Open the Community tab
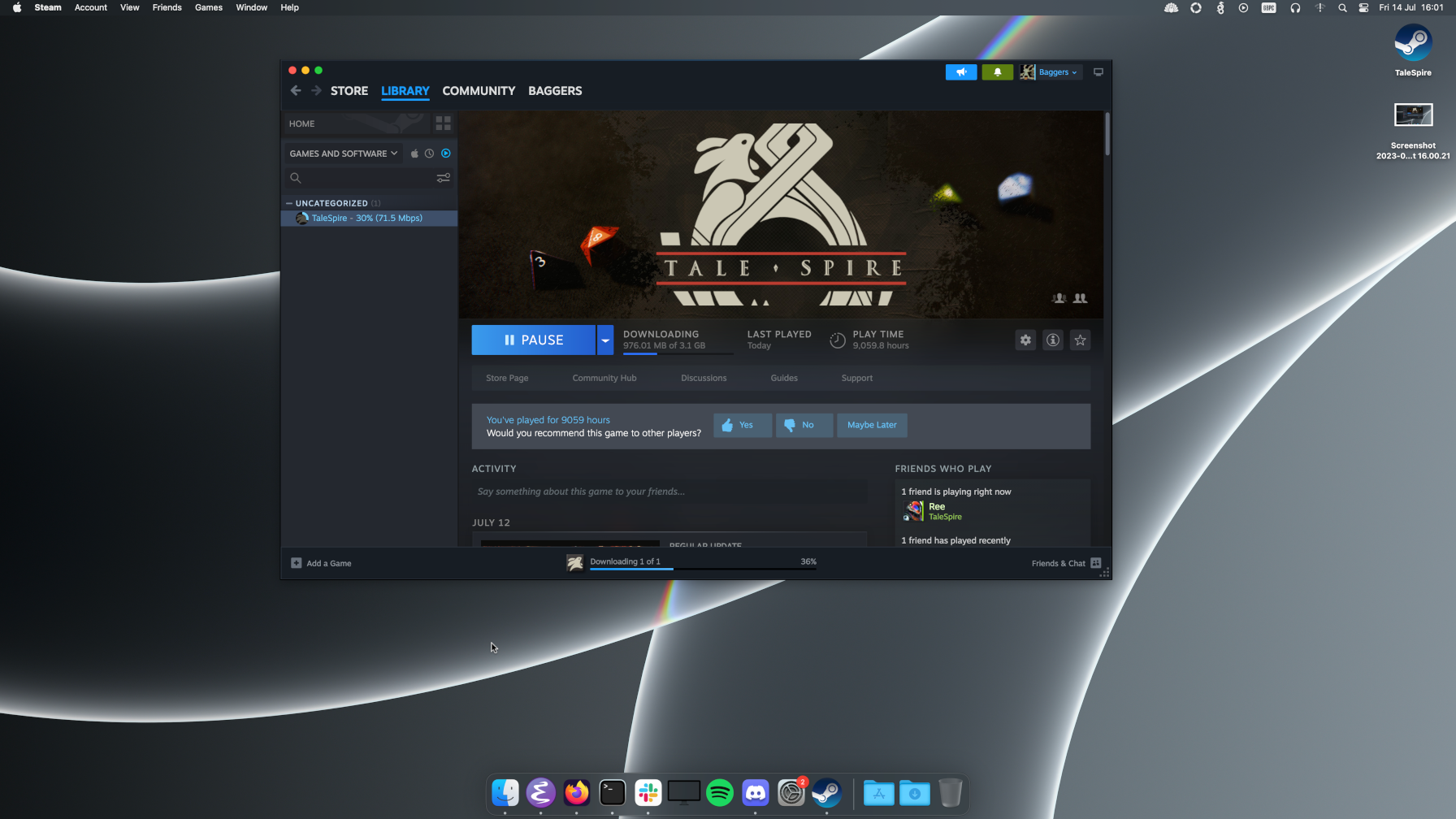Image resolution: width=1456 pixels, height=819 pixels. pos(479,91)
